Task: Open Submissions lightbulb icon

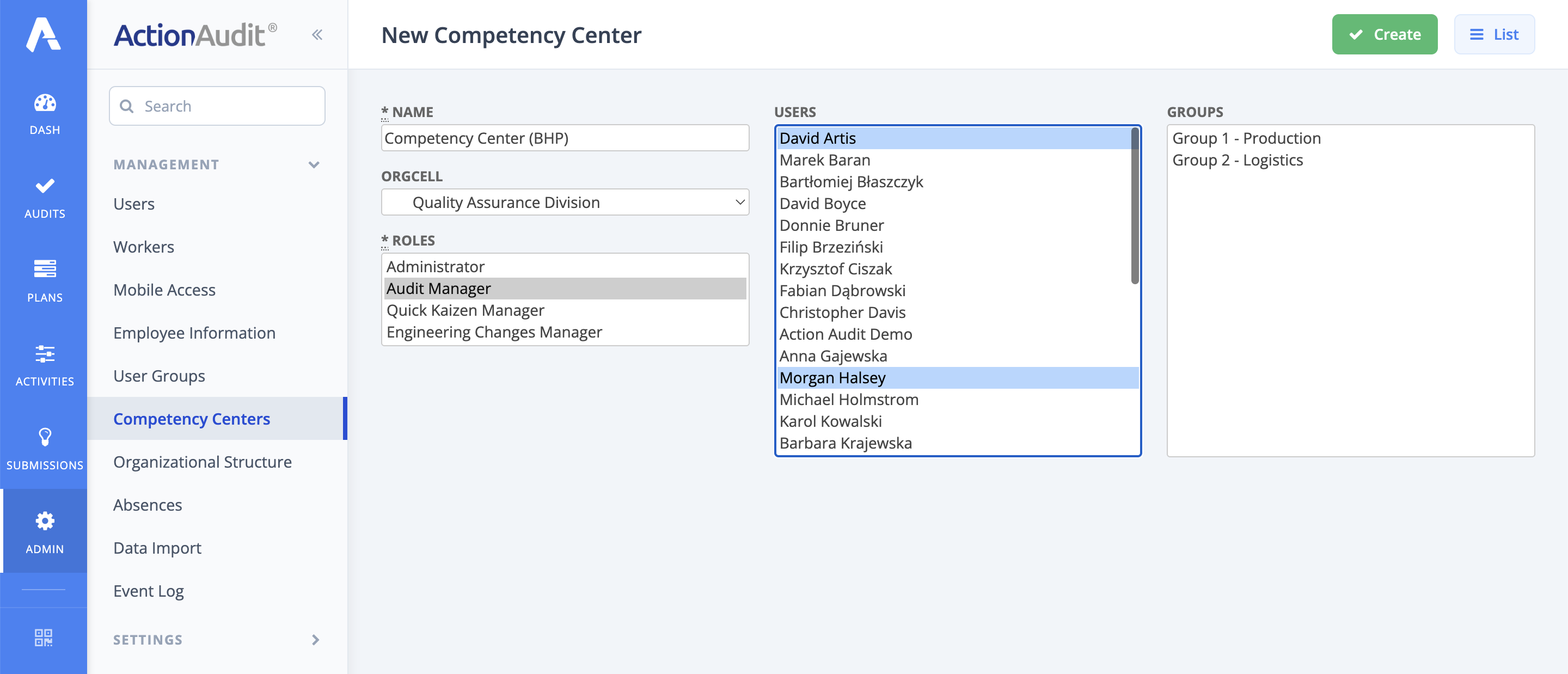Action: coord(45,437)
